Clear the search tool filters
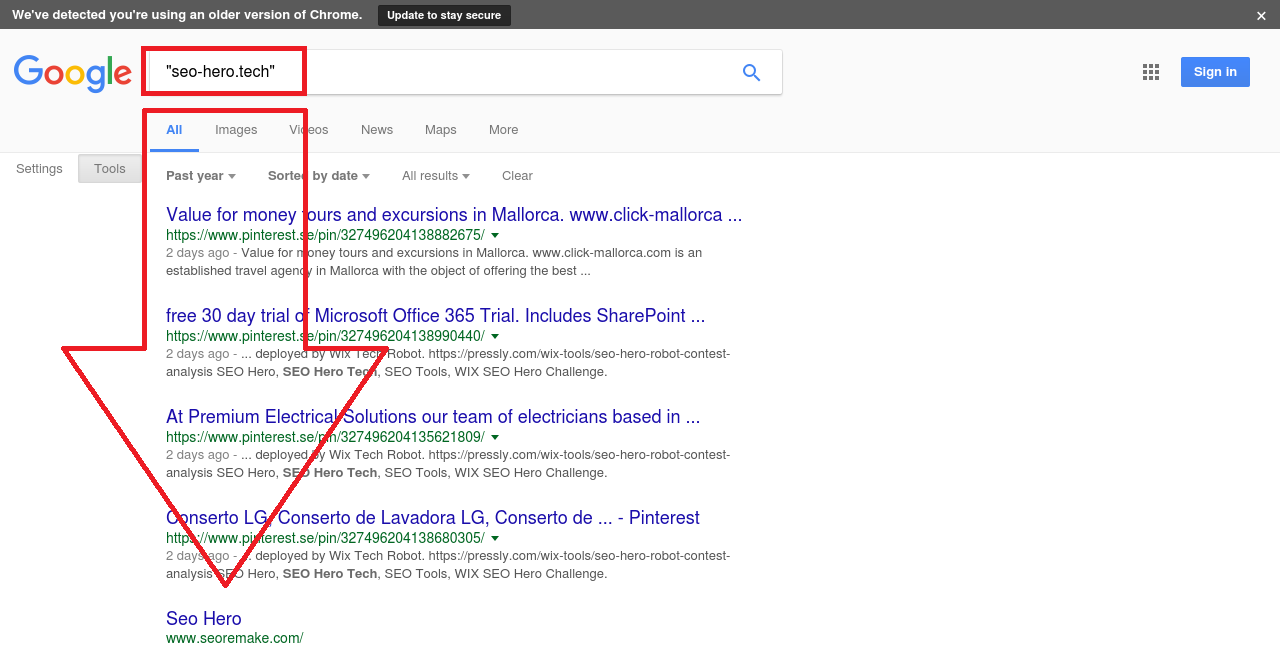 [517, 176]
